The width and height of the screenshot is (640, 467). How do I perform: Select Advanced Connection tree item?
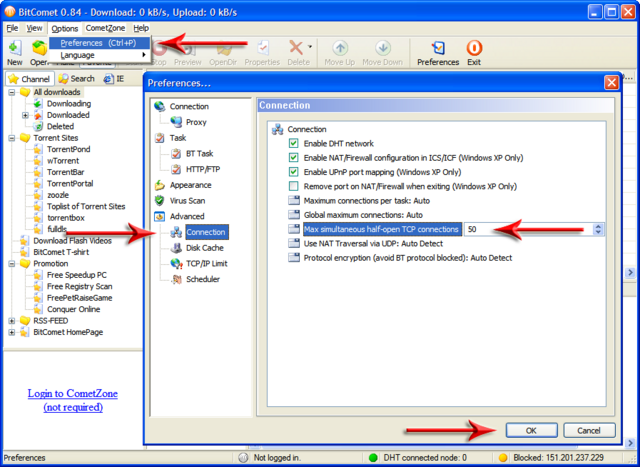coord(206,232)
